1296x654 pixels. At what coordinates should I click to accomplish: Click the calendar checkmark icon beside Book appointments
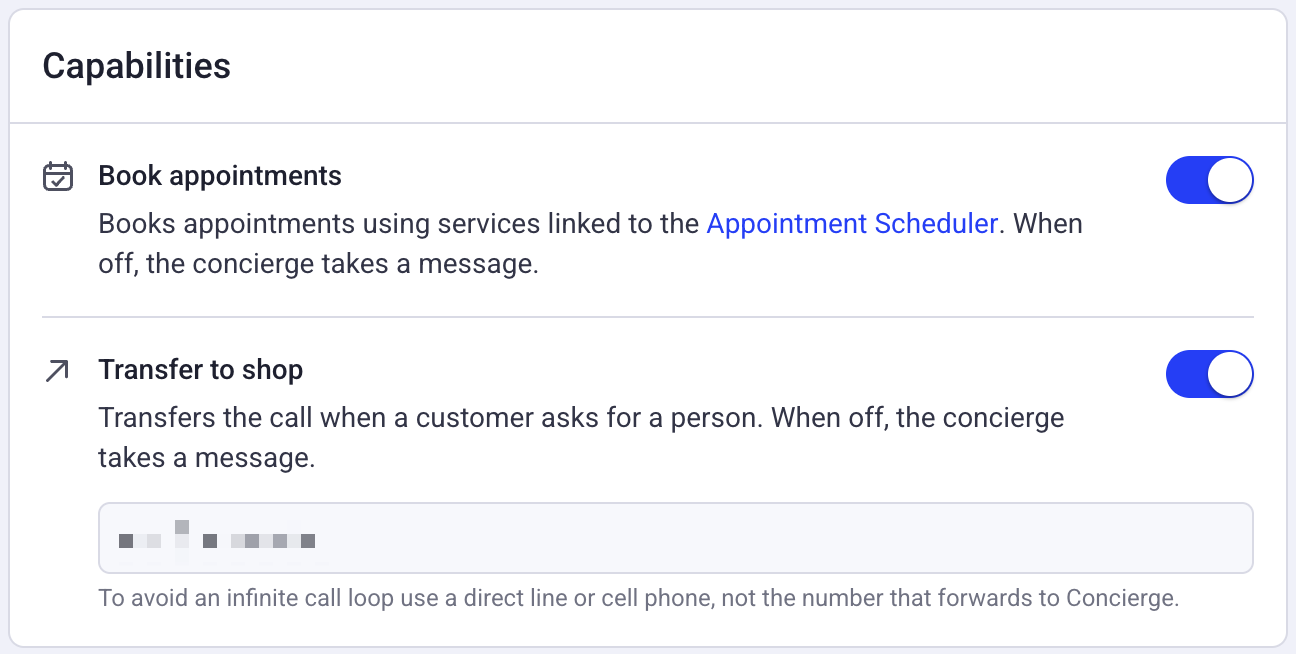pyautogui.click(x=58, y=177)
